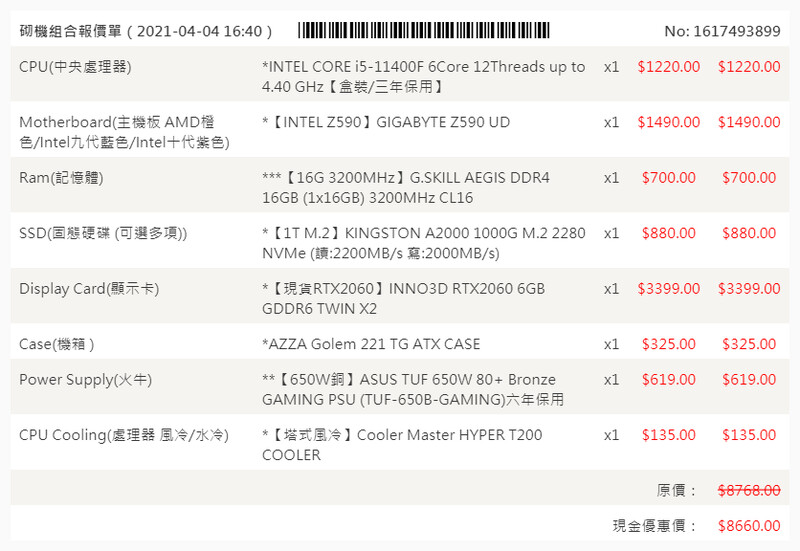
Task: Click the $135.00 unit price beside CPU Cooling's x1
Action: [668, 435]
